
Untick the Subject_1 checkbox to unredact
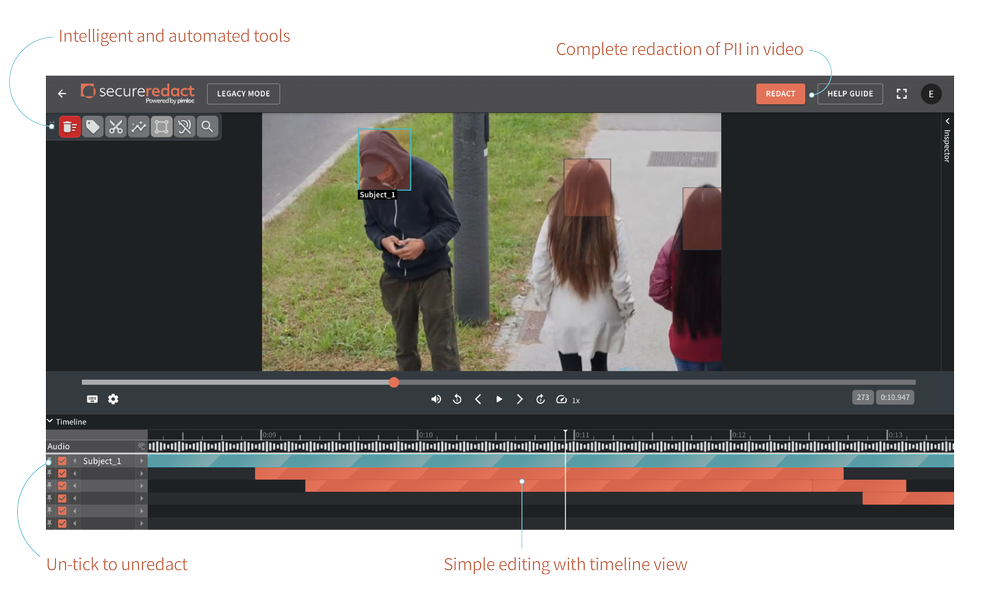point(62,461)
